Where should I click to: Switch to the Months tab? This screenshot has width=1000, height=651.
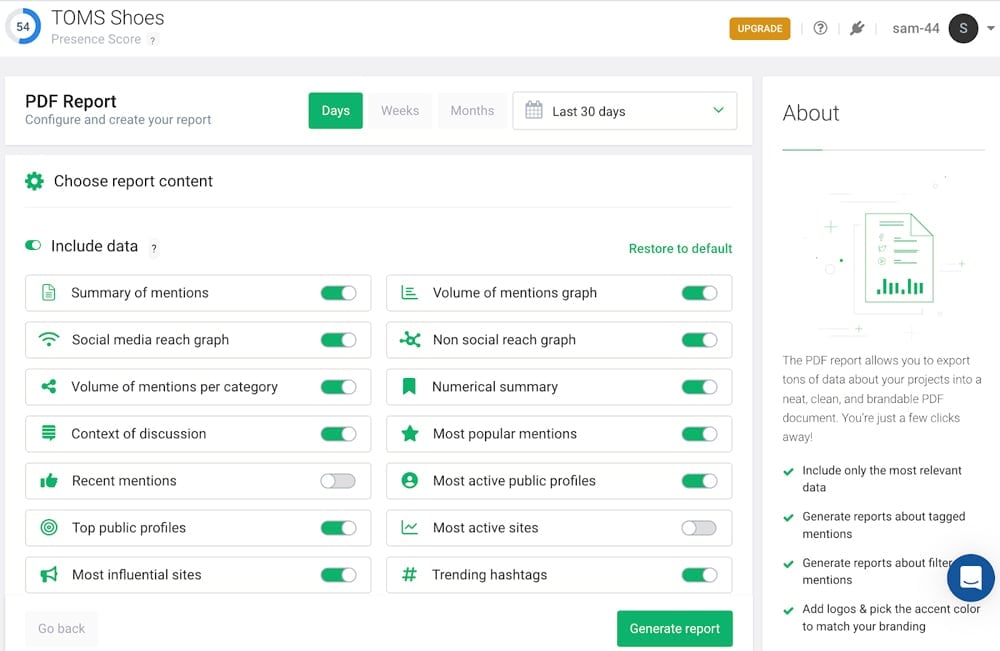pyautogui.click(x=472, y=111)
